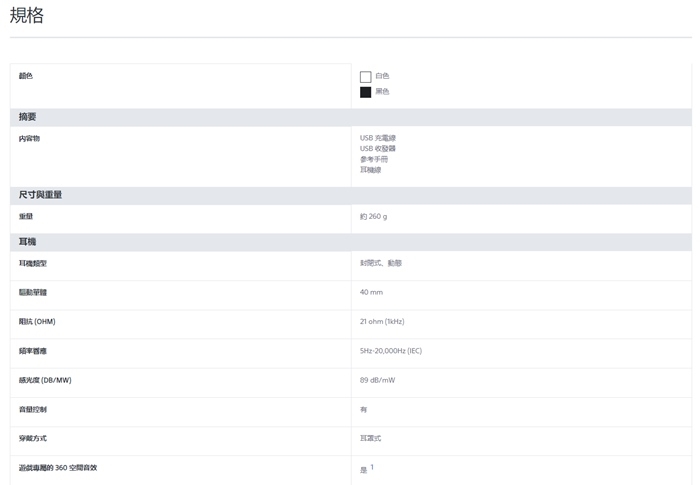The image size is (700, 485).
Task: Click the 音量控制 row label
Action: click(33, 409)
